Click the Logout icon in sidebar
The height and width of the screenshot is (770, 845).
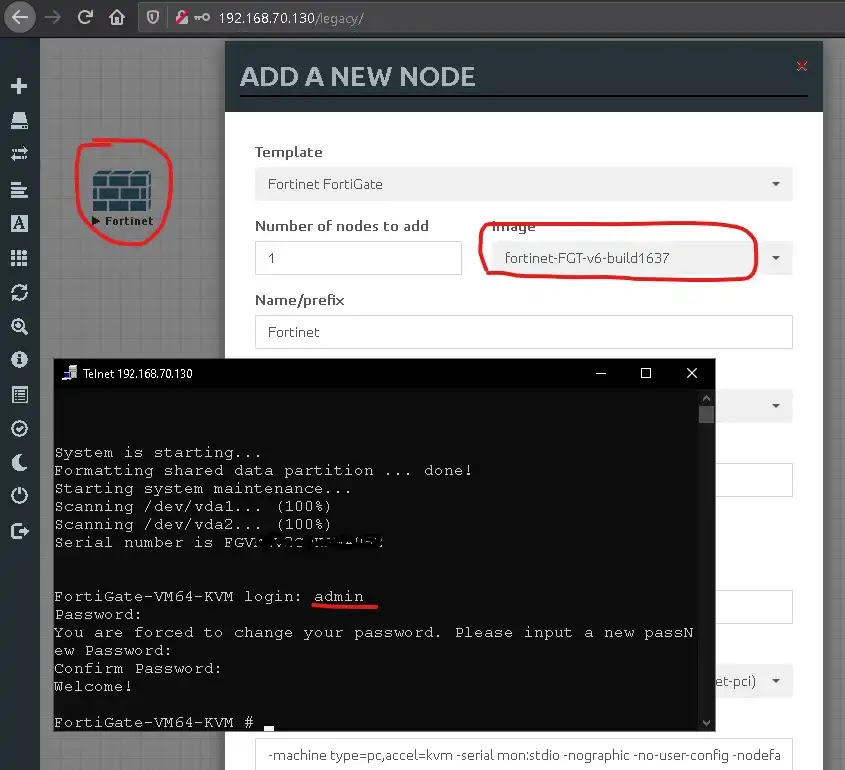click(x=19, y=531)
